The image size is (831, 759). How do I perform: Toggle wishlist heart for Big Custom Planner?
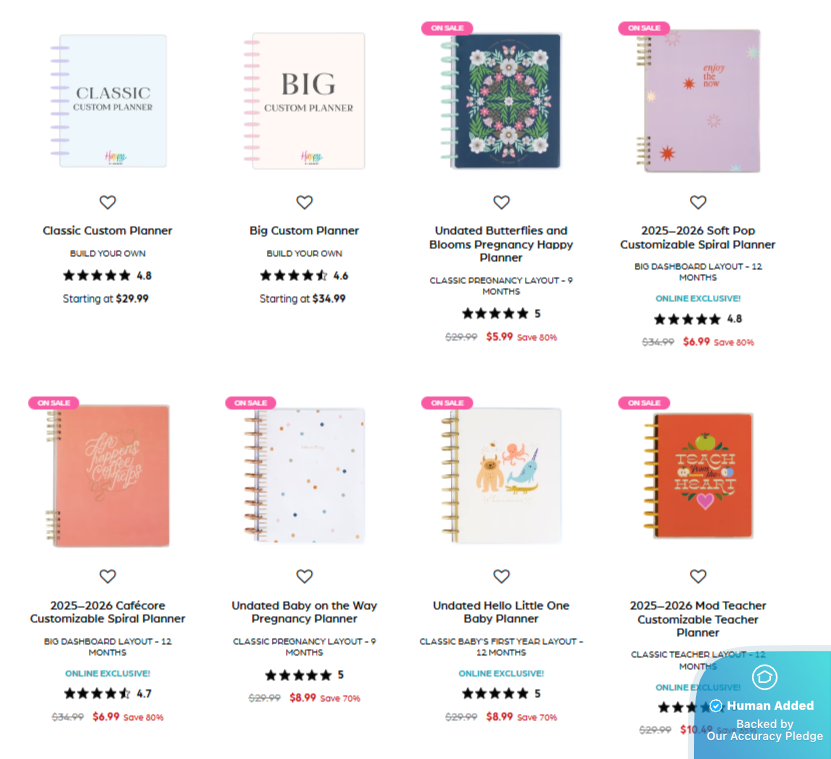coord(304,202)
